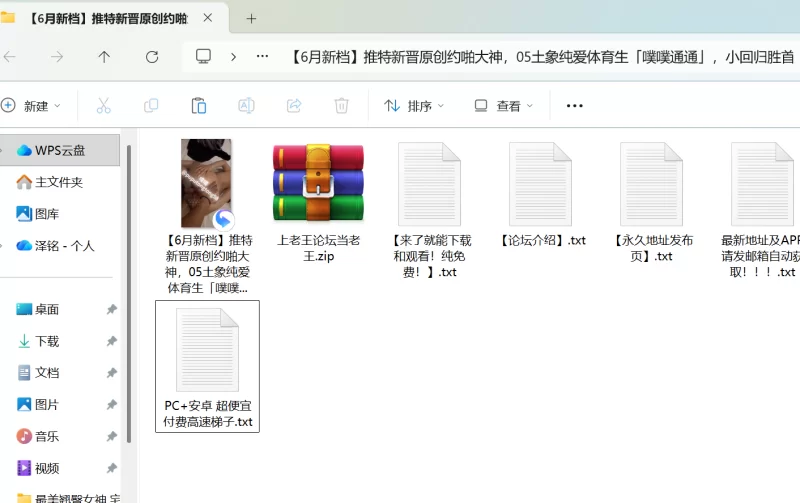800x503 pixels.
Task: Unpin 桌面 using its pin icon
Action: coord(112,310)
